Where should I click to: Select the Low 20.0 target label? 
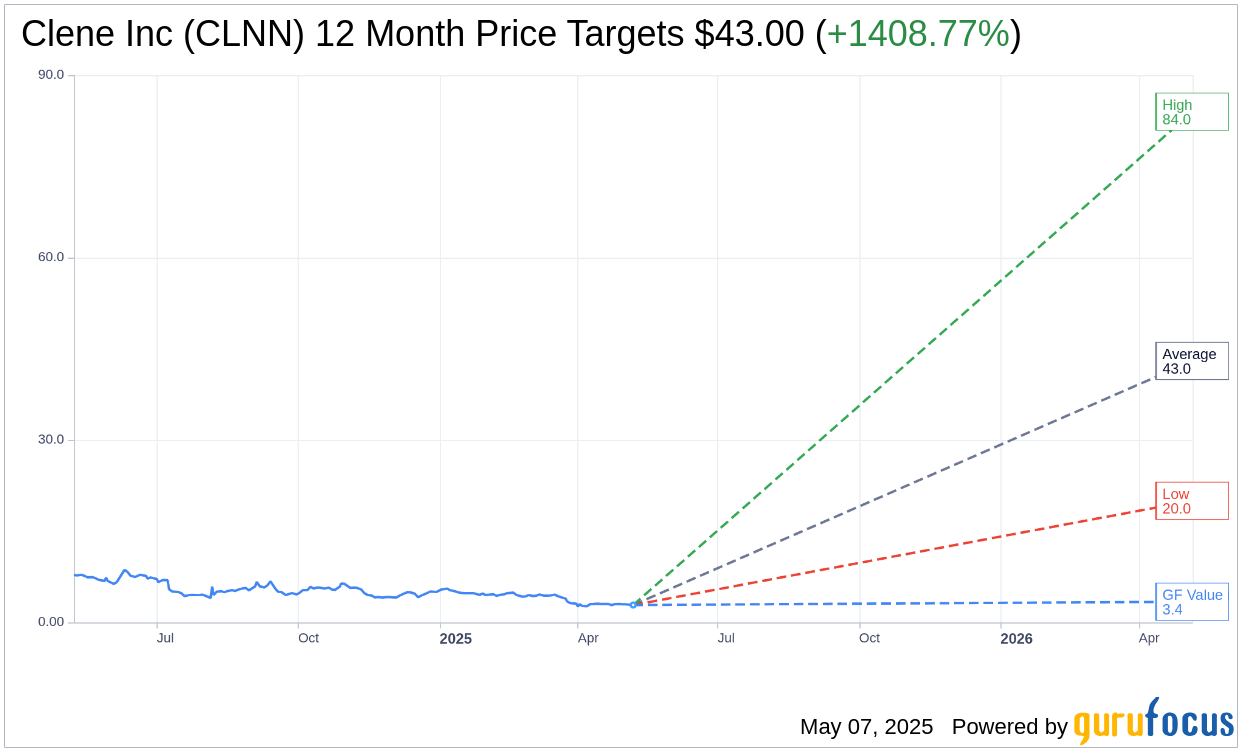tap(1191, 501)
